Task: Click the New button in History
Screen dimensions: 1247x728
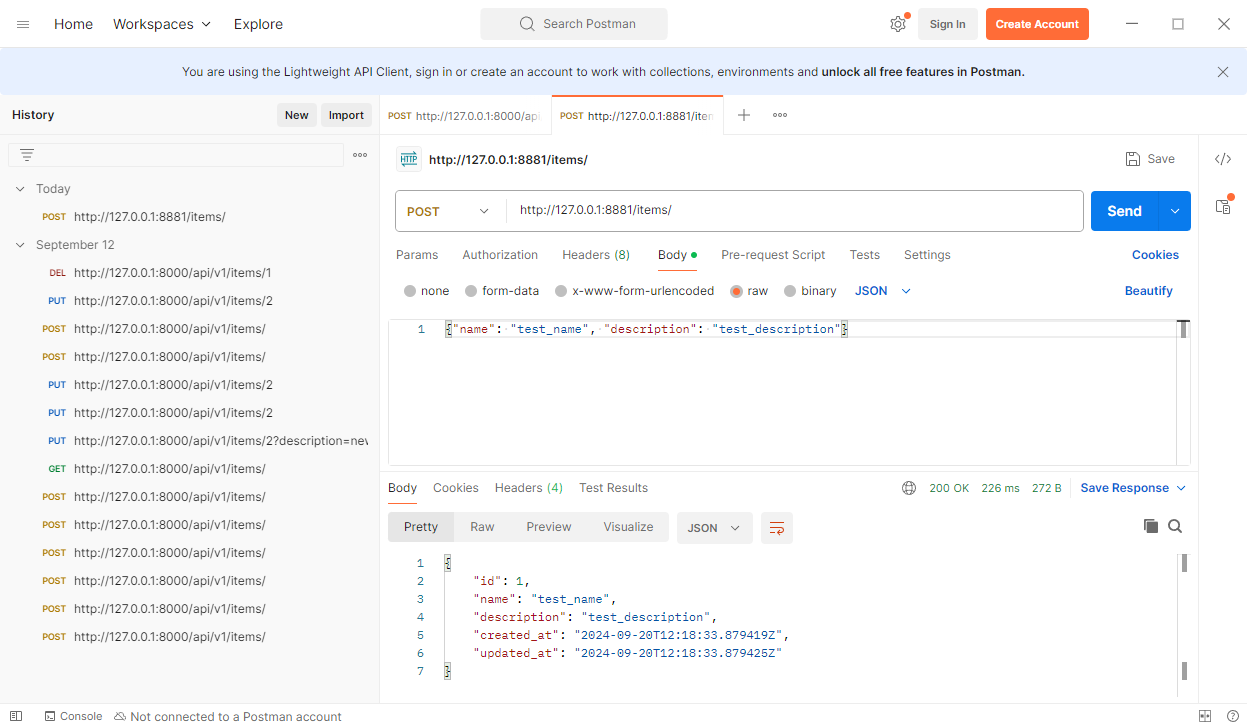Action: pos(297,115)
